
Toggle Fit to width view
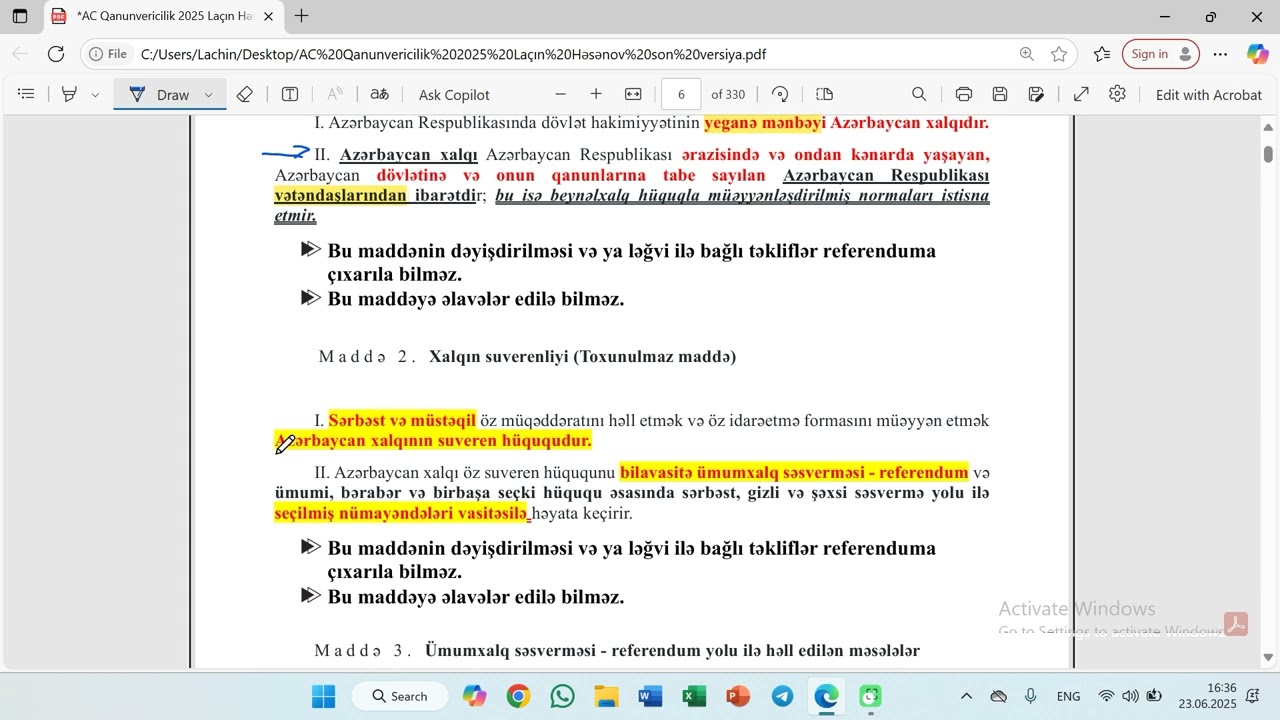(633, 94)
